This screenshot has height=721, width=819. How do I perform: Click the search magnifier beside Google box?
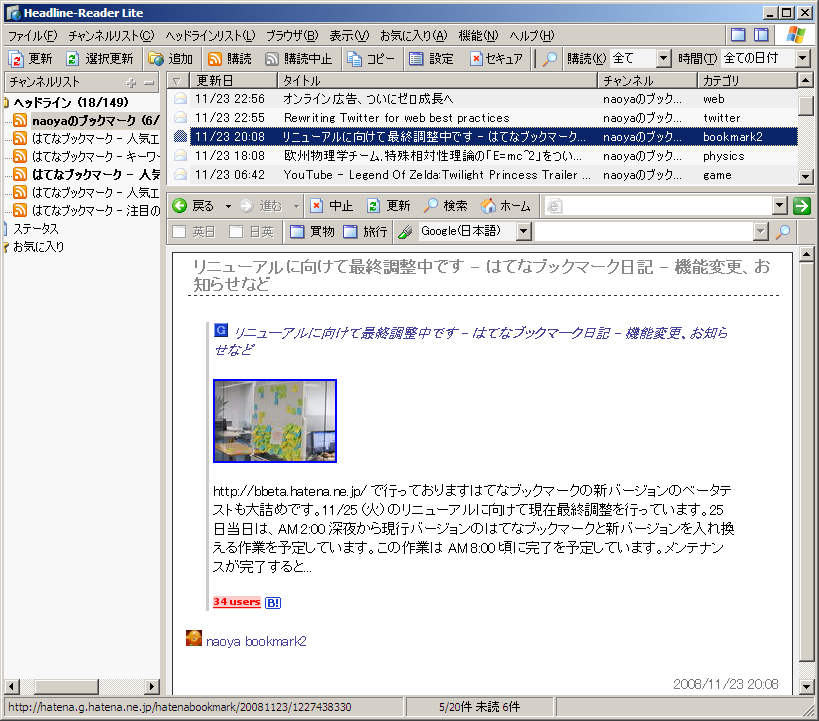click(782, 231)
